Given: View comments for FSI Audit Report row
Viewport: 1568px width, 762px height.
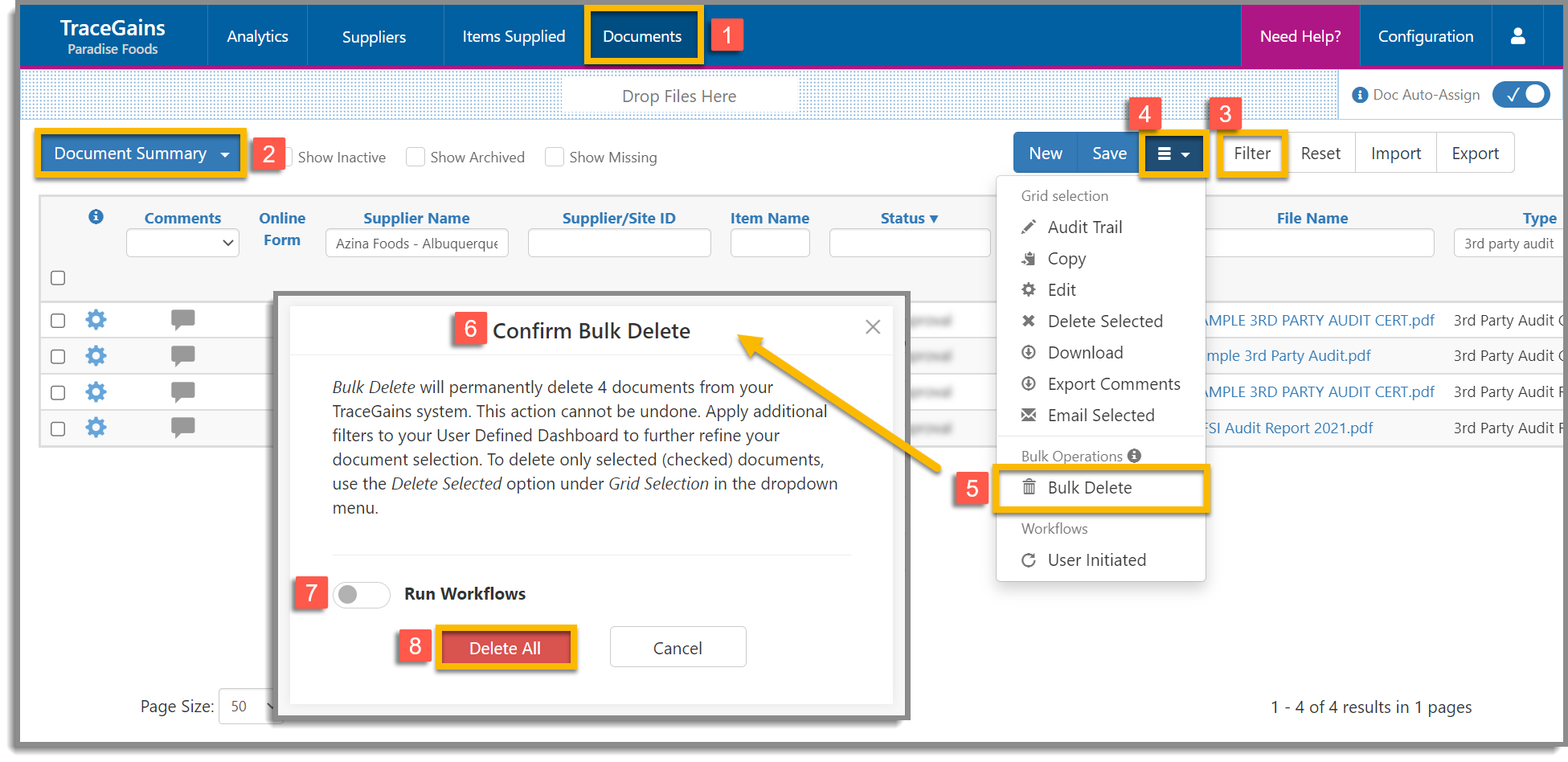Looking at the screenshot, I should click(183, 427).
